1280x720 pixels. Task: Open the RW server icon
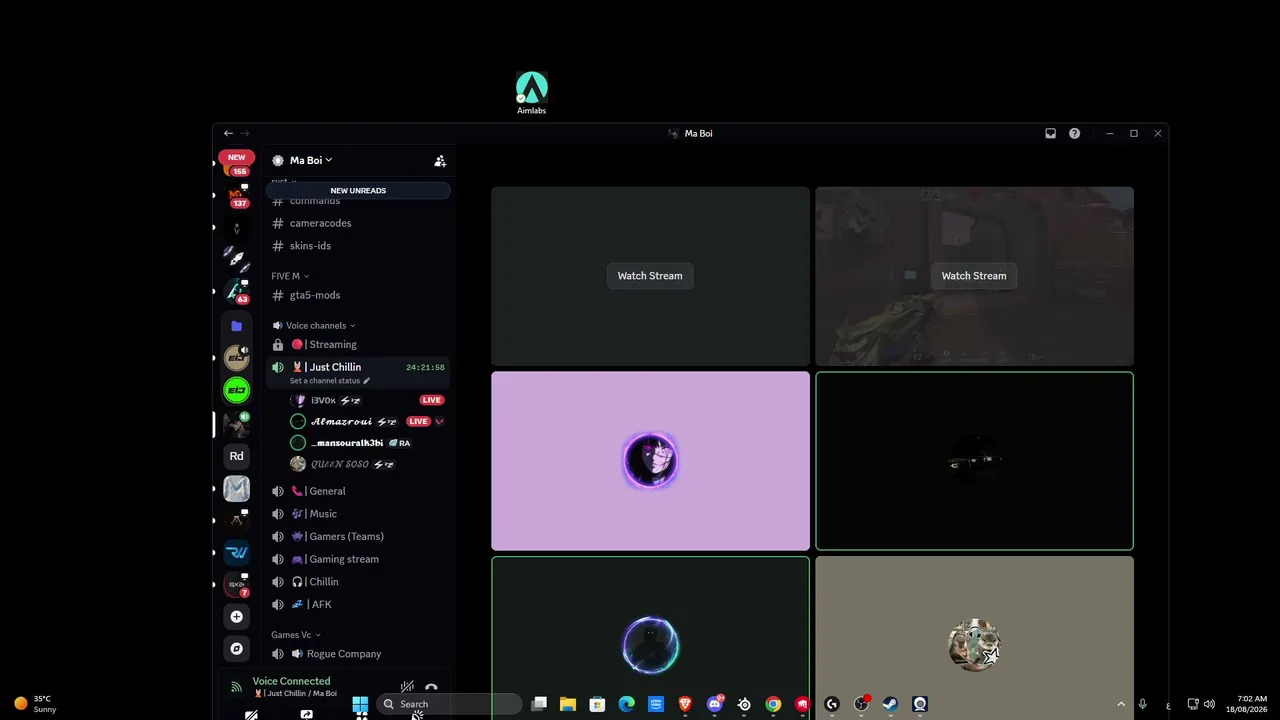pyautogui.click(x=236, y=553)
